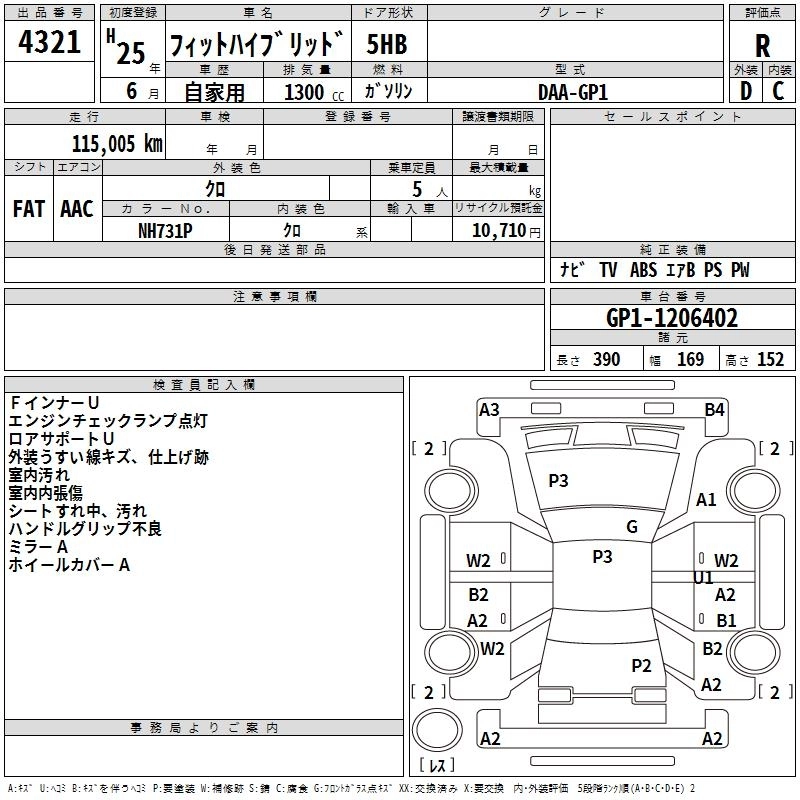This screenshot has height=800, width=800.
Task: Click the A3 scratch mark on the diagram
Action: 489,409
